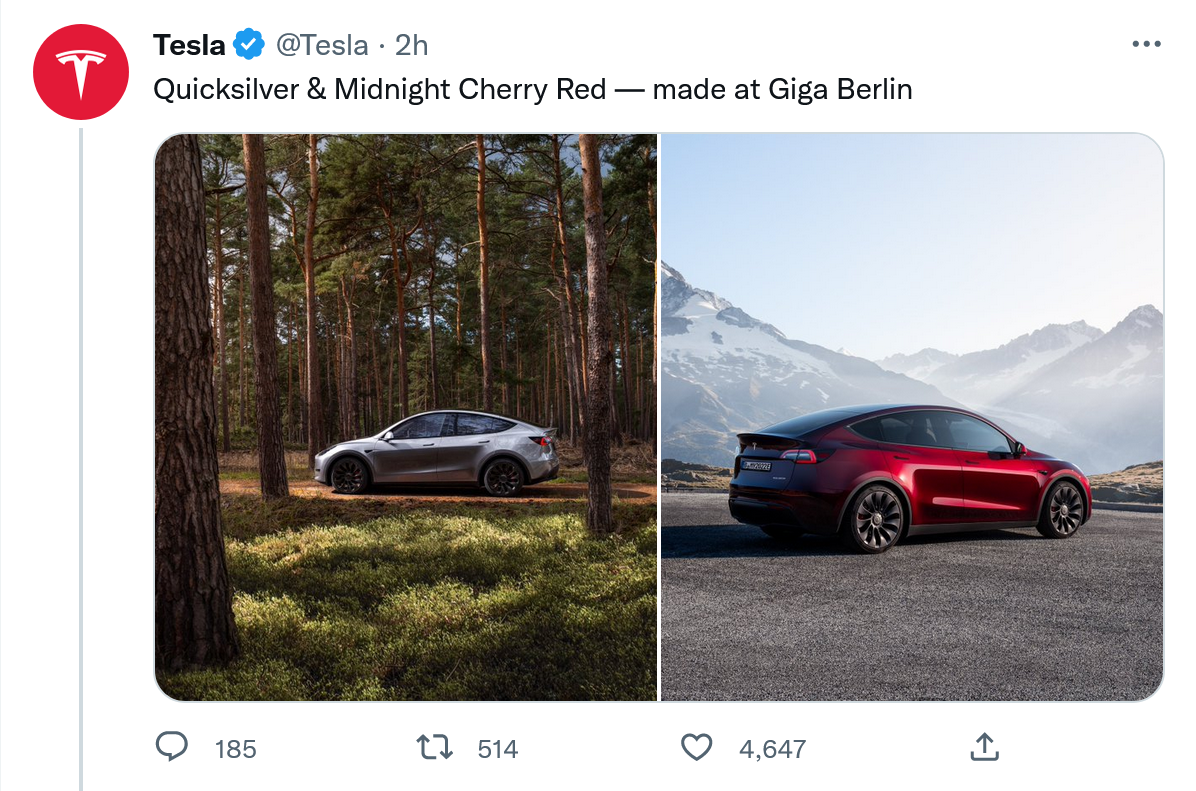Click the blue verified badge
Viewport: 1196px width, 791px height.
248,45
